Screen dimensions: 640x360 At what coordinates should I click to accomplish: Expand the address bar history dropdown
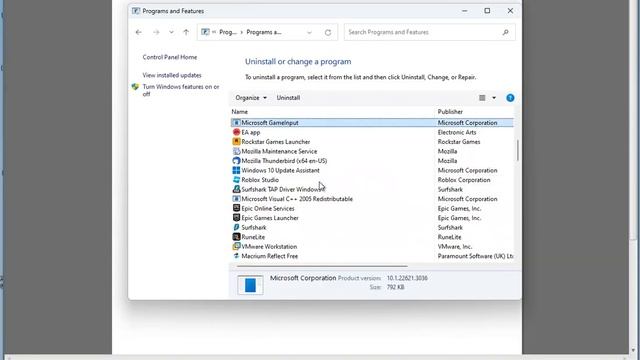(x=309, y=32)
